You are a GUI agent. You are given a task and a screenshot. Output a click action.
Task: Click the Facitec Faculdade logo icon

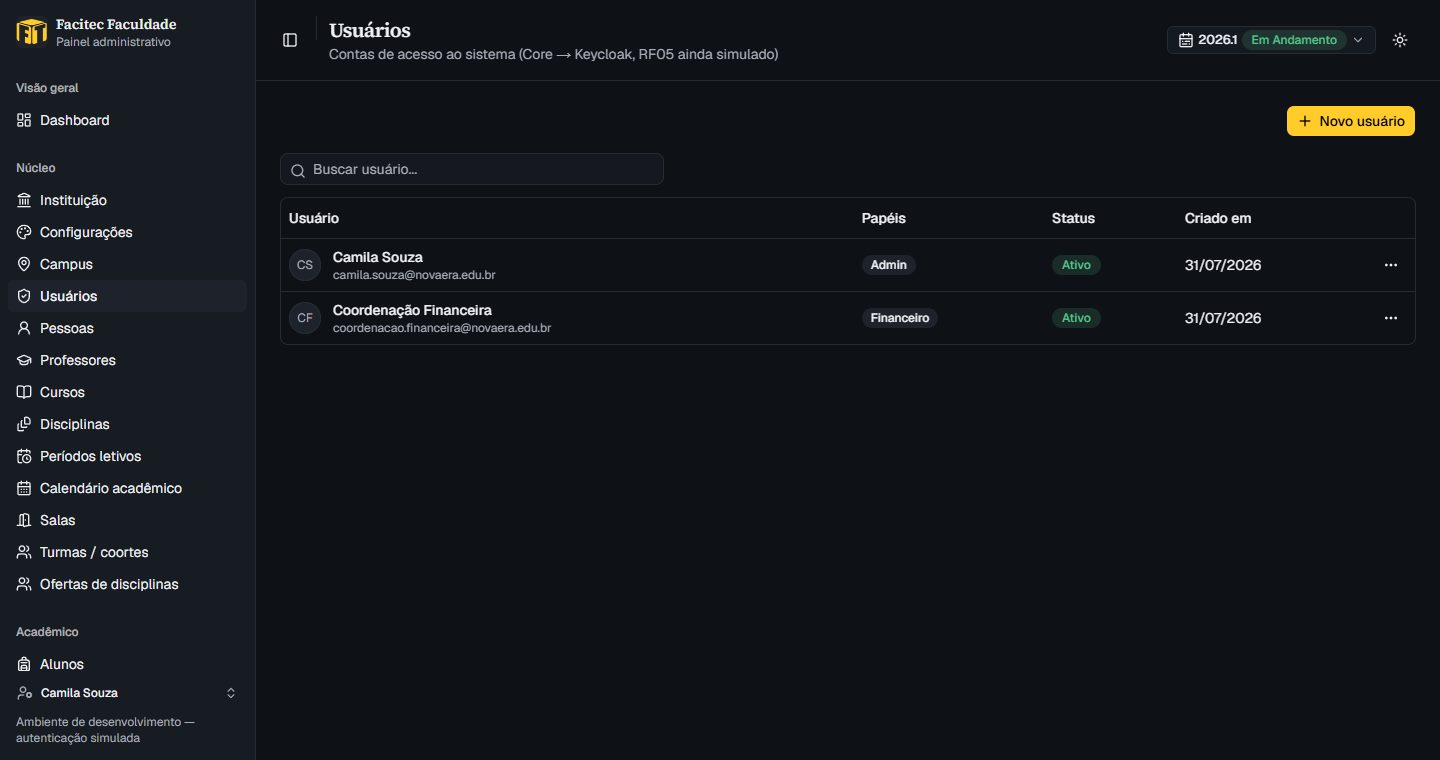32,32
